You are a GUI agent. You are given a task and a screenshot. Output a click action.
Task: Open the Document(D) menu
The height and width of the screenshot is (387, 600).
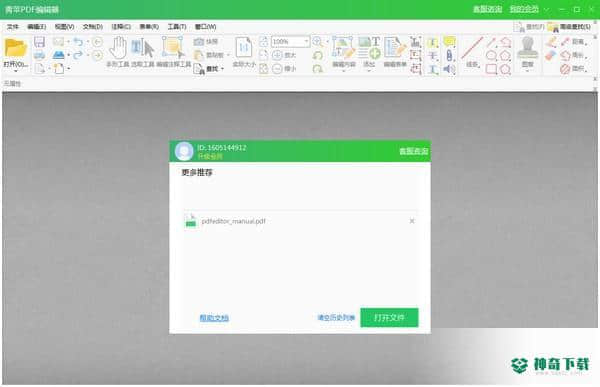(93, 27)
